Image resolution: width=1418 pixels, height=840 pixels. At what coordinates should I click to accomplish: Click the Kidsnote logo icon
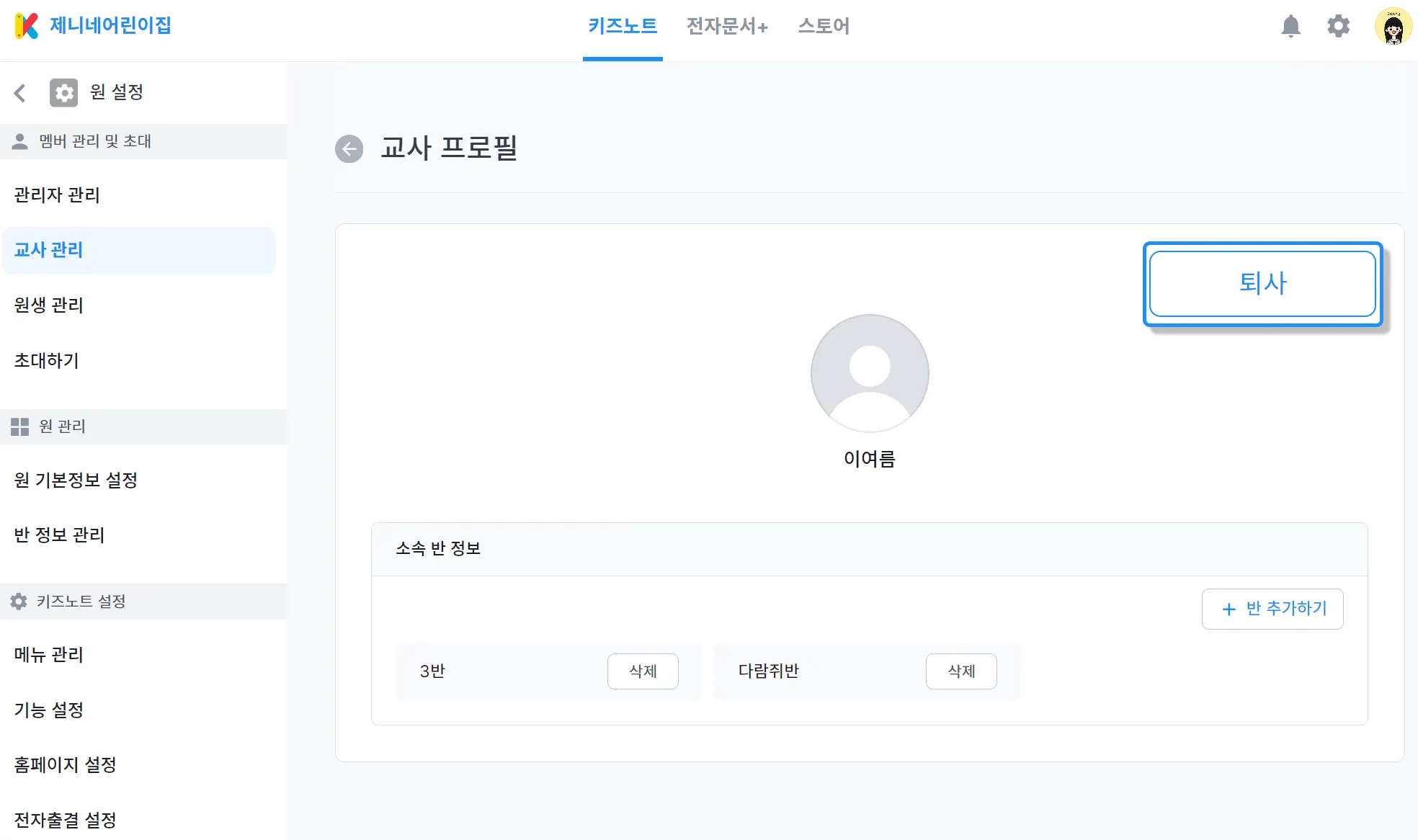26,26
